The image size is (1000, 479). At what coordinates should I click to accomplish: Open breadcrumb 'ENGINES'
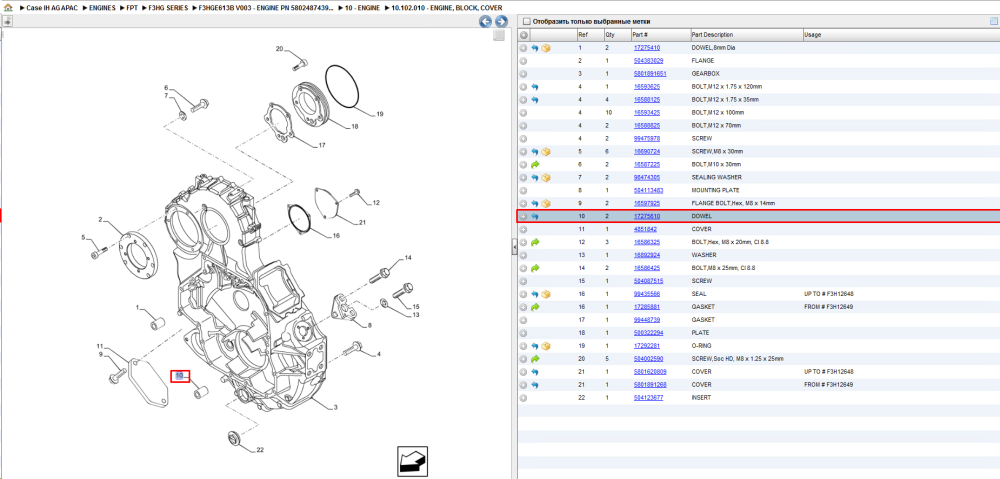(103, 8)
